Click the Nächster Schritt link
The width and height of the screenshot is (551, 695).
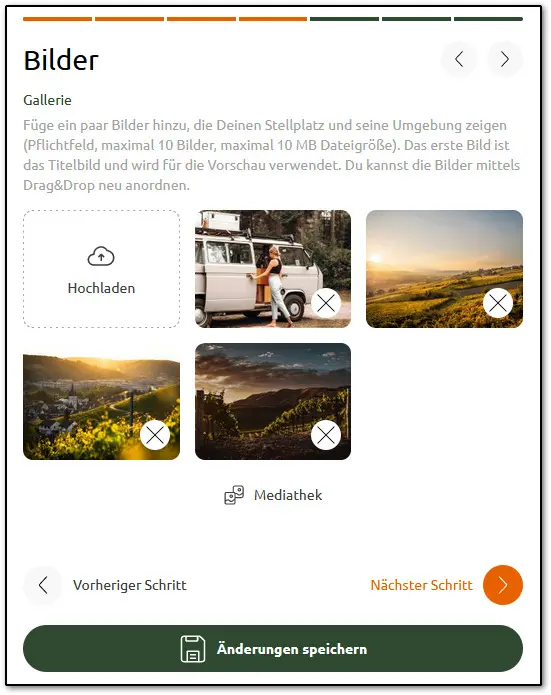coord(422,585)
